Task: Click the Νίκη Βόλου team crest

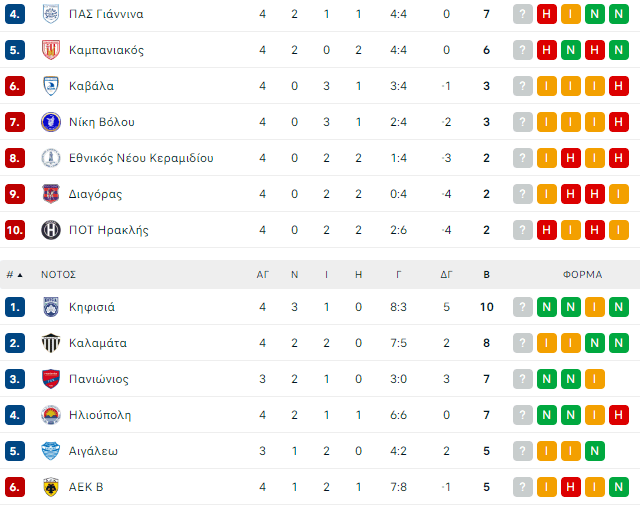Action: click(51, 122)
